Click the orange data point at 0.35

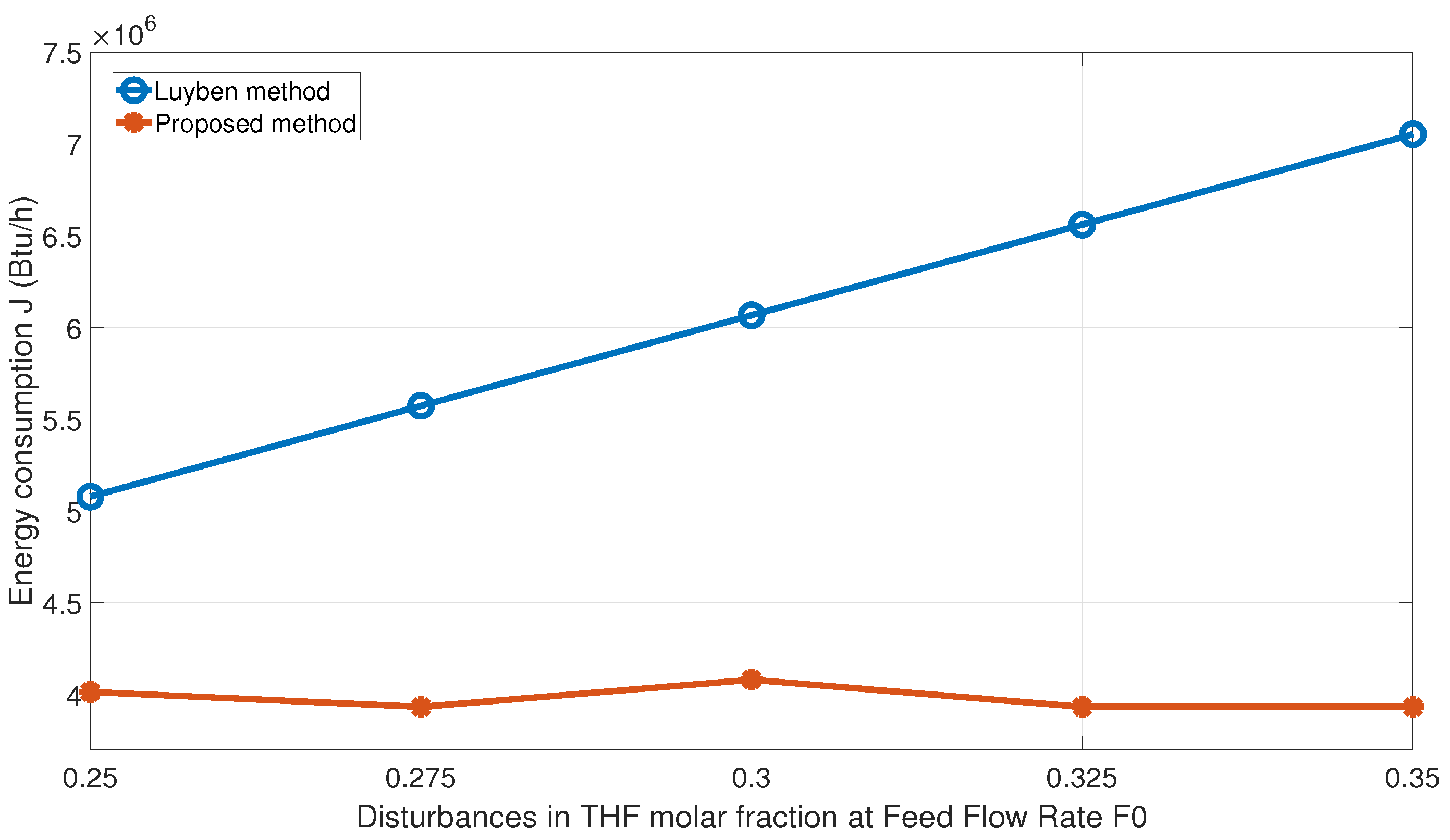click(1412, 707)
